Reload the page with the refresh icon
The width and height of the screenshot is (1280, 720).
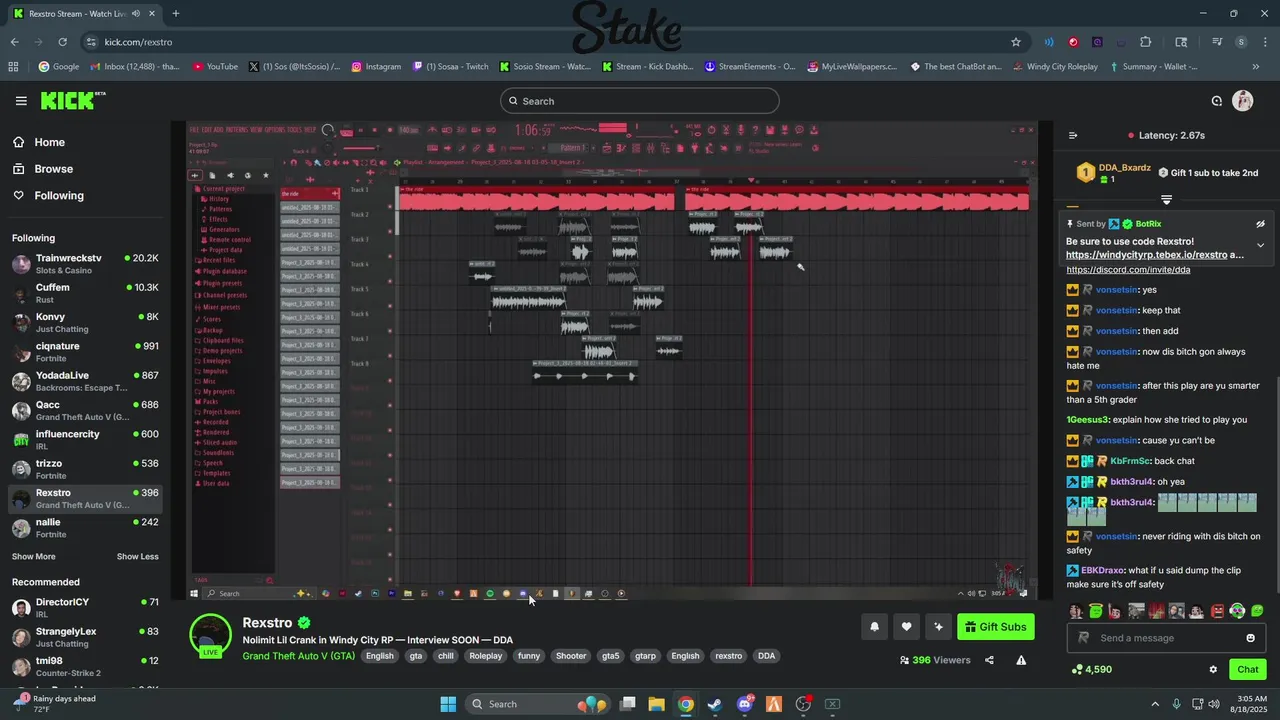pyautogui.click(x=62, y=42)
